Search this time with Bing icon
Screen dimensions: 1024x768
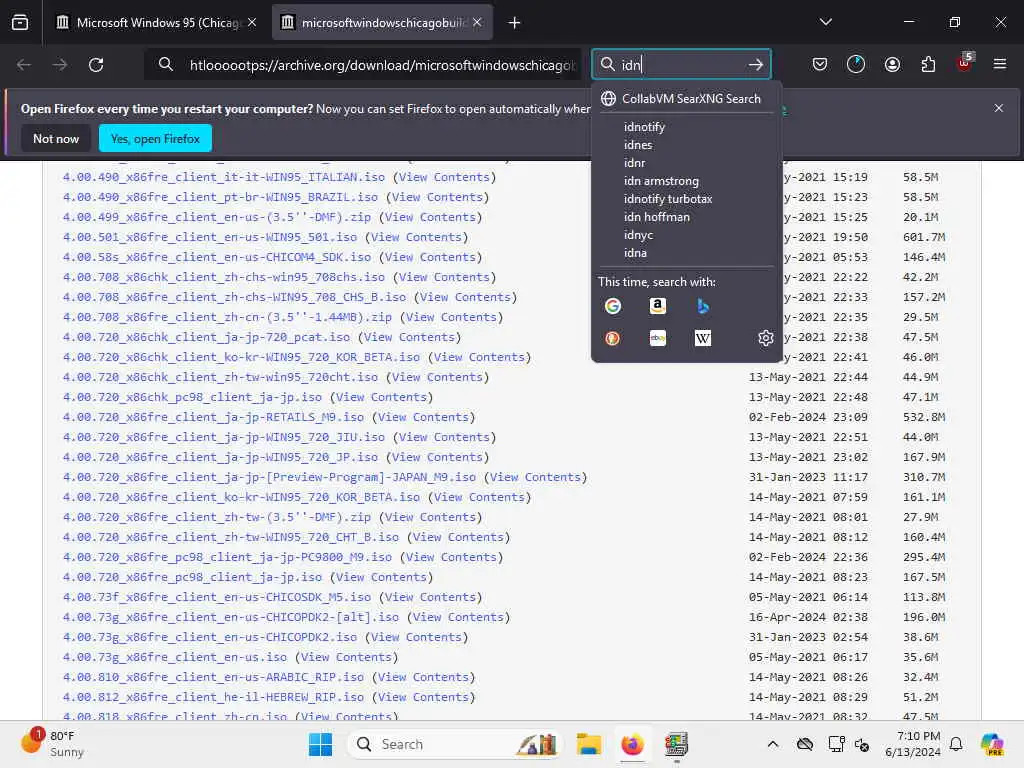click(x=703, y=306)
